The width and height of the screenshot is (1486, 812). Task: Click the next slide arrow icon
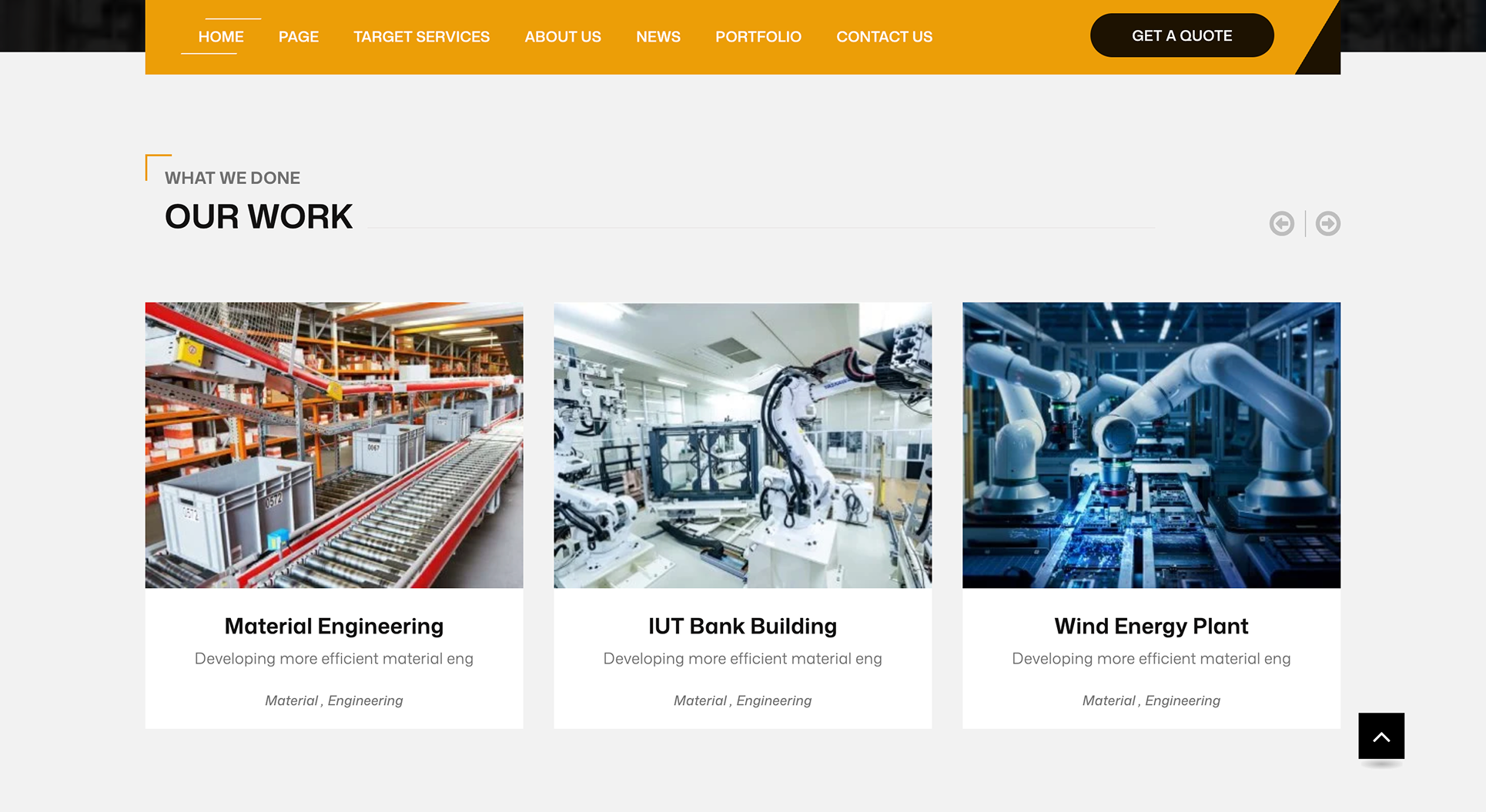1327,224
